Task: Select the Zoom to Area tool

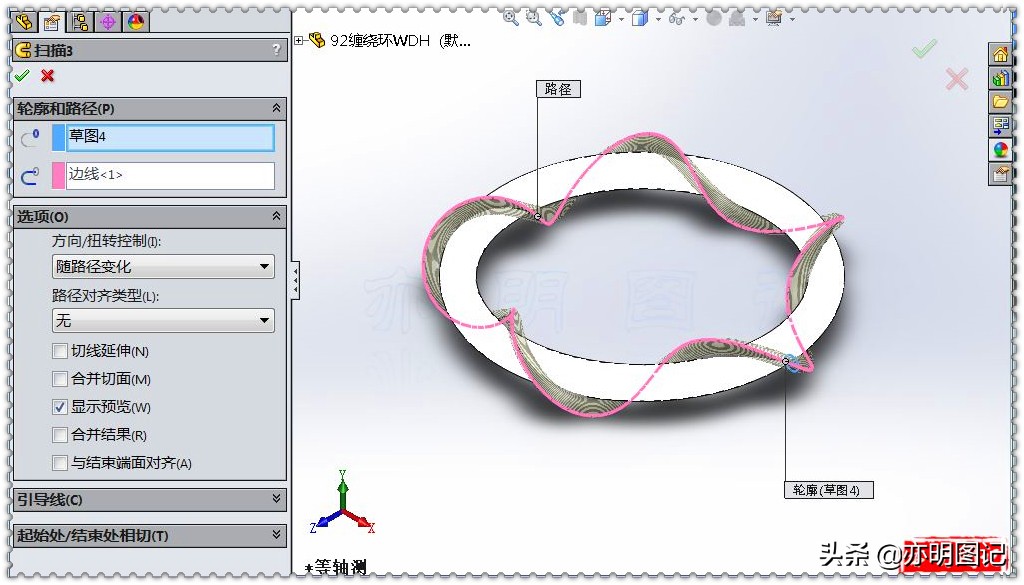Action: click(x=532, y=17)
